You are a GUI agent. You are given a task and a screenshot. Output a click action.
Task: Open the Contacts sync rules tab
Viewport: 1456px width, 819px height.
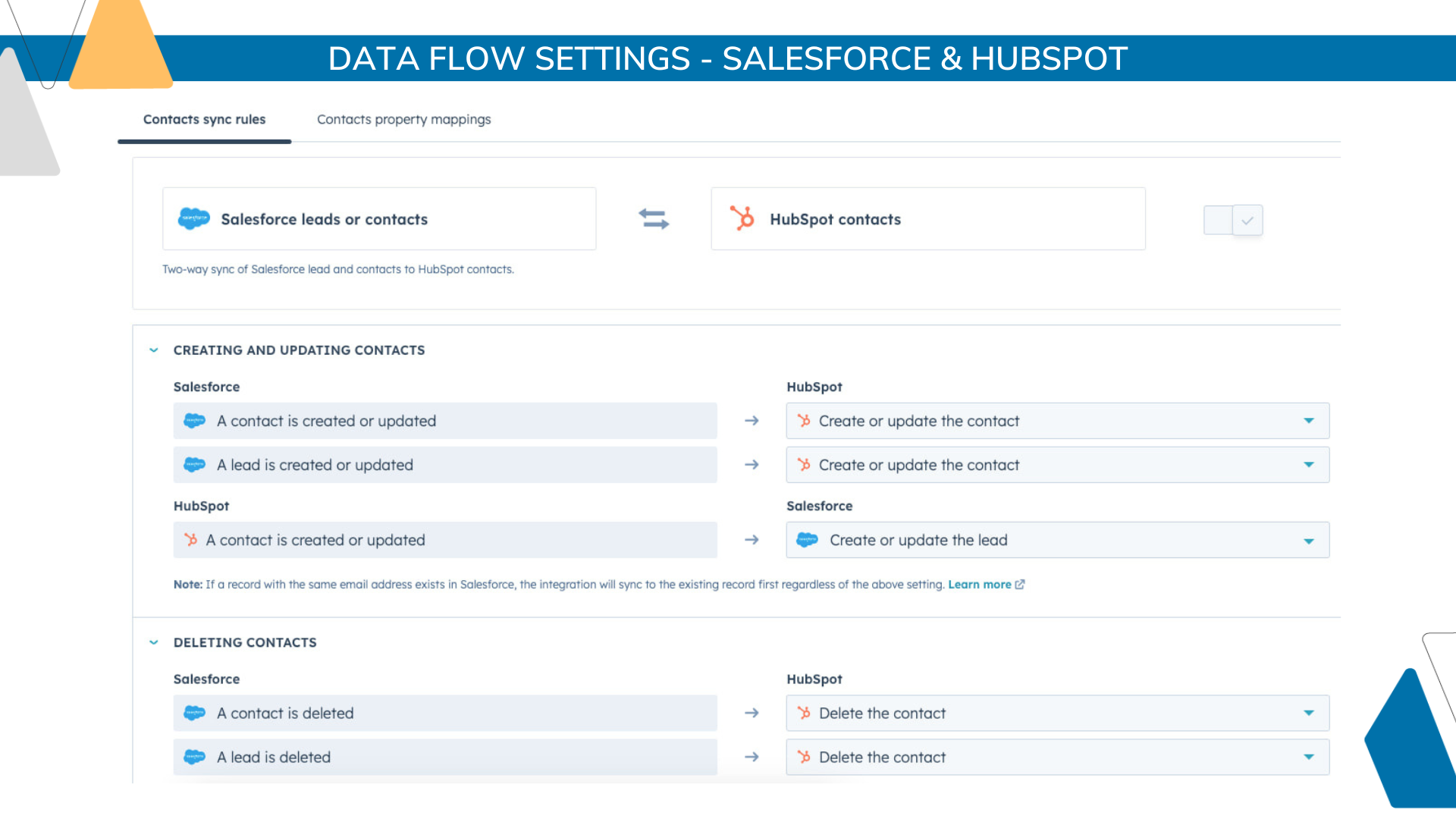pyautogui.click(x=204, y=119)
